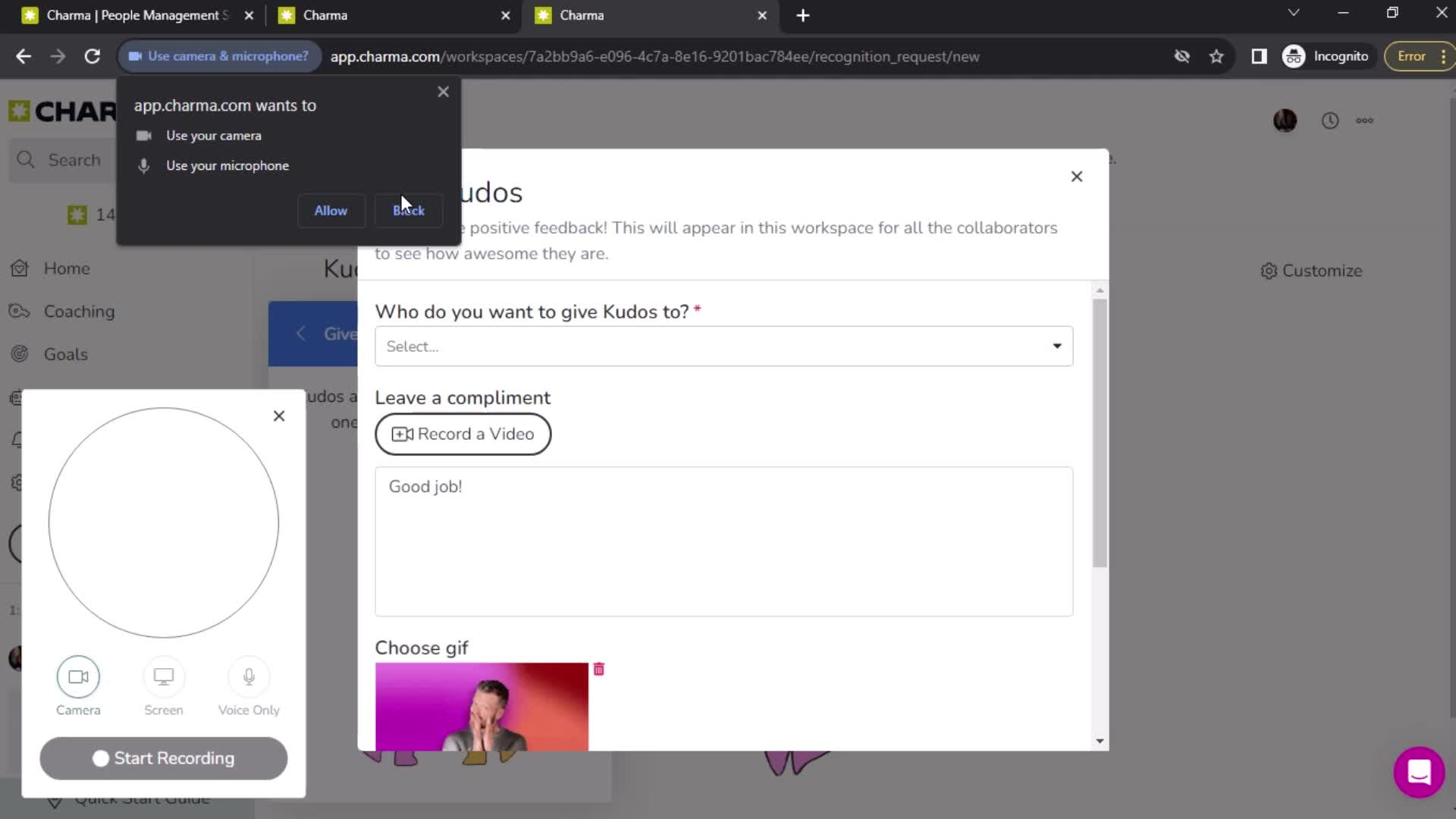Select the chosen gif thumbnail

(x=482, y=707)
